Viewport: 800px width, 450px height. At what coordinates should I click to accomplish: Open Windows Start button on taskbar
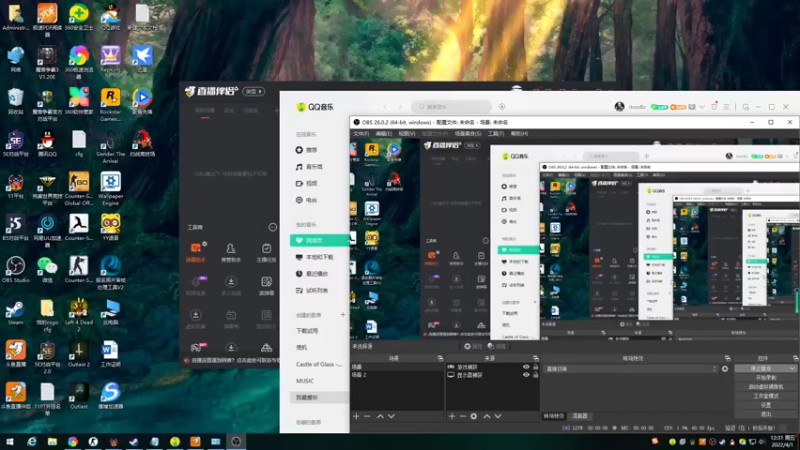point(10,442)
